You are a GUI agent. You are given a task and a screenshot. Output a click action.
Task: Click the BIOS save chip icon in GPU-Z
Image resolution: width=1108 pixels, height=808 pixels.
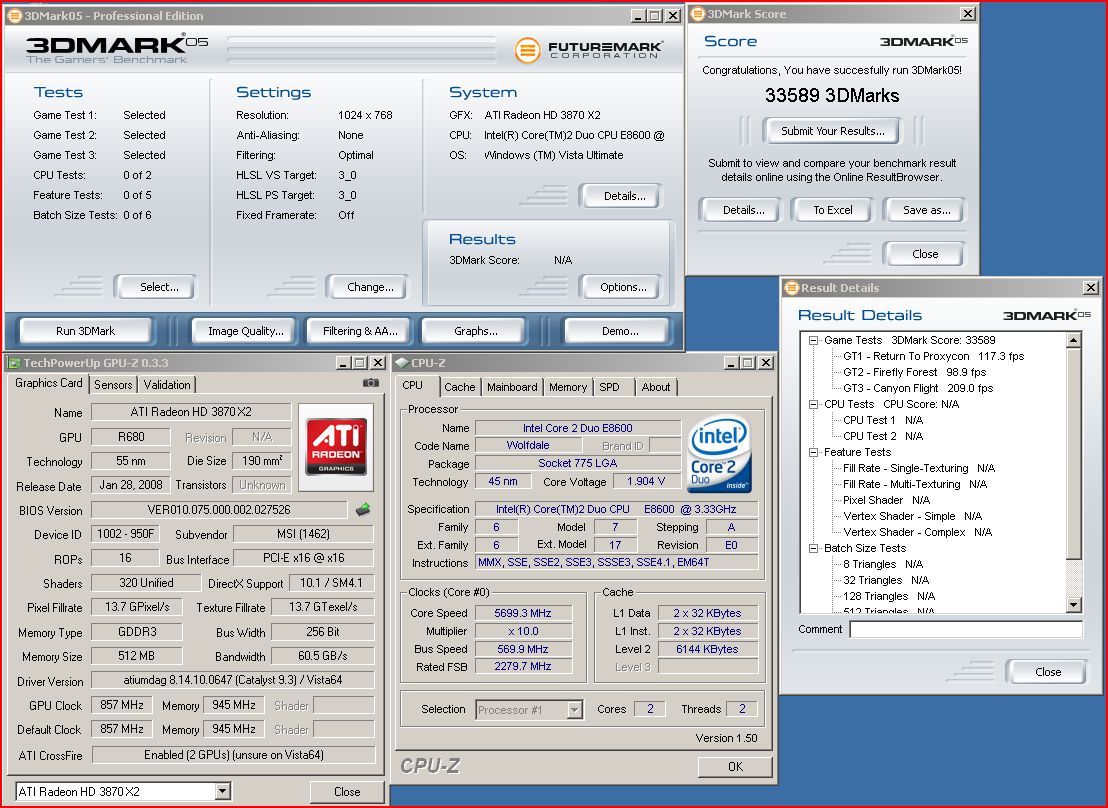[x=363, y=509]
